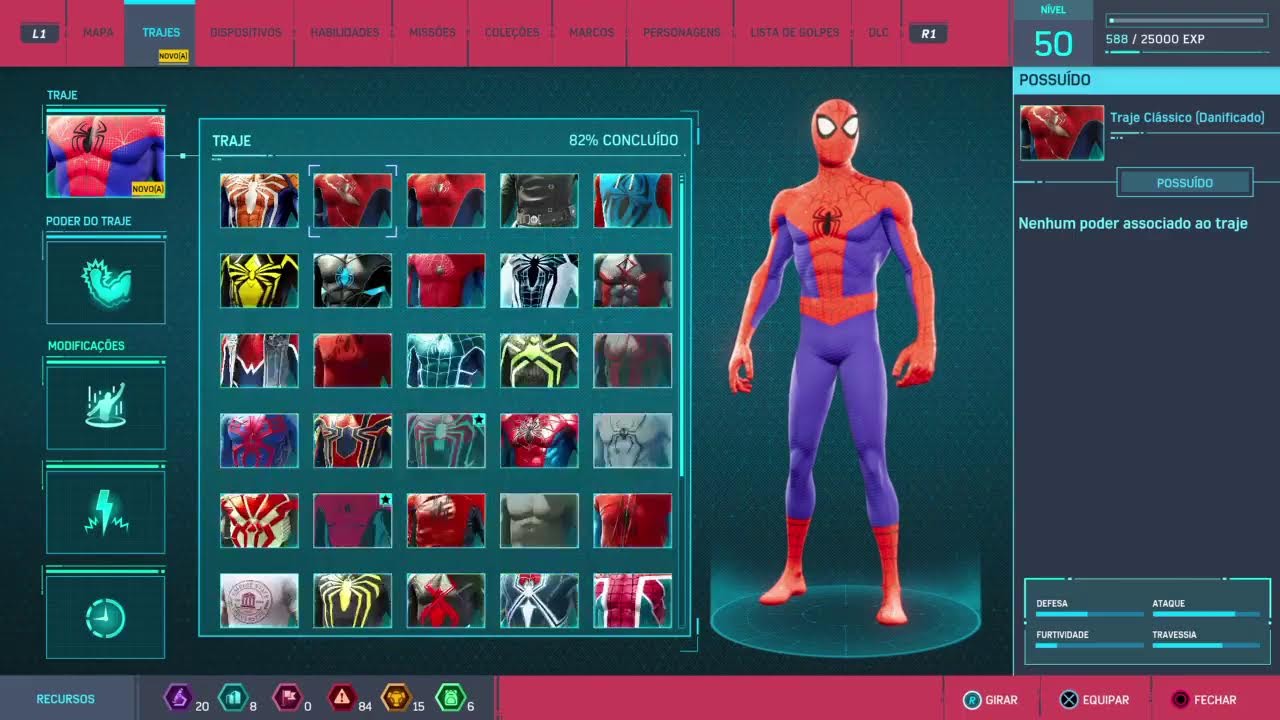
Task: Click the L1 shoulder button icon
Action: point(39,33)
